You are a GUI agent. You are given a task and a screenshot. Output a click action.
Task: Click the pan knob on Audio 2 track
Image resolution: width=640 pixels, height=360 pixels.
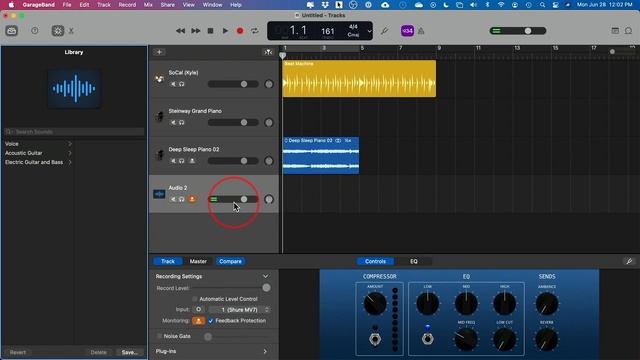pyautogui.click(x=269, y=199)
